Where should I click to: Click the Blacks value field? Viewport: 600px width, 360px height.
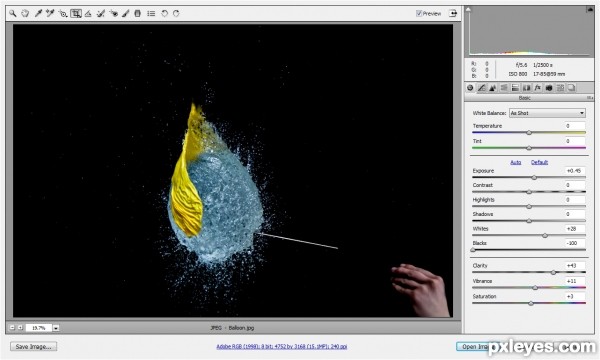click(x=575, y=243)
